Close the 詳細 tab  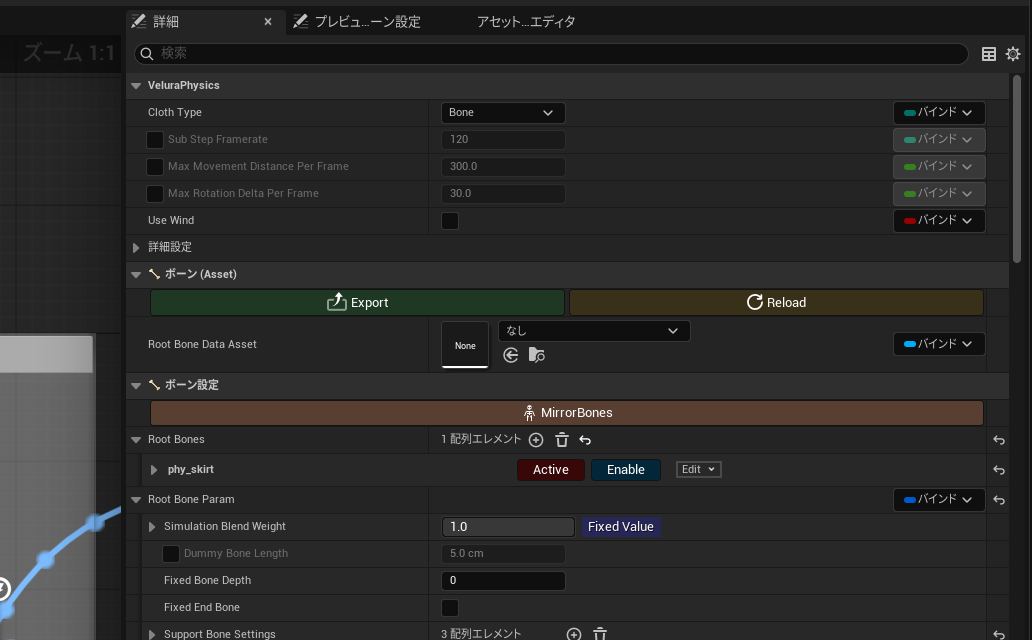pyautogui.click(x=268, y=22)
